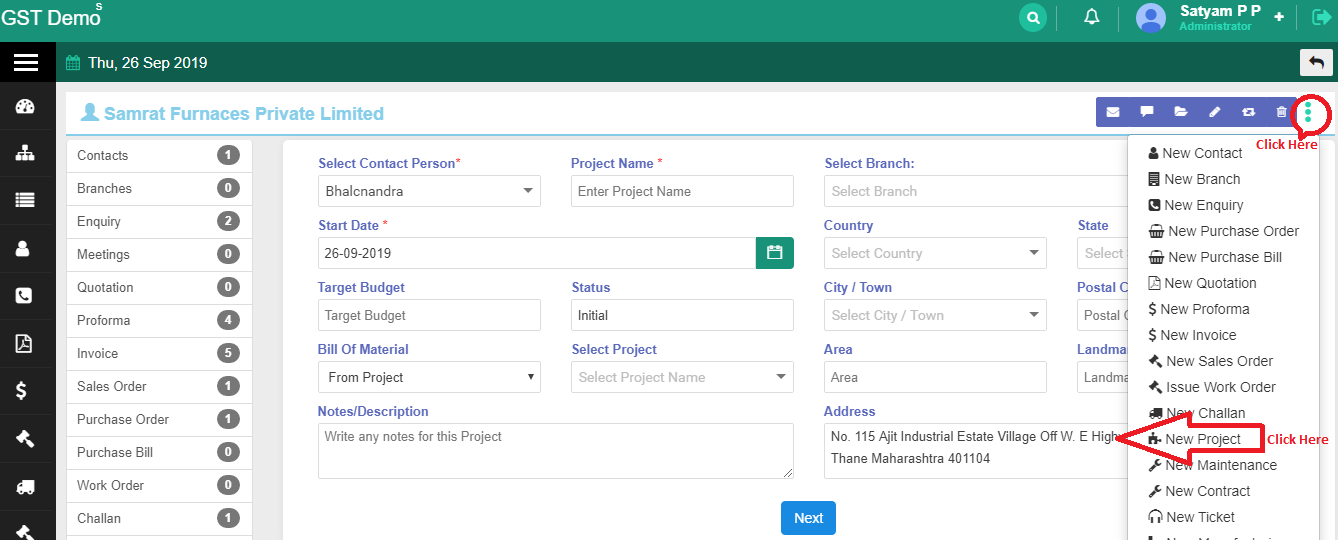Open the Select City / Town dropdown

coord(935,315)
